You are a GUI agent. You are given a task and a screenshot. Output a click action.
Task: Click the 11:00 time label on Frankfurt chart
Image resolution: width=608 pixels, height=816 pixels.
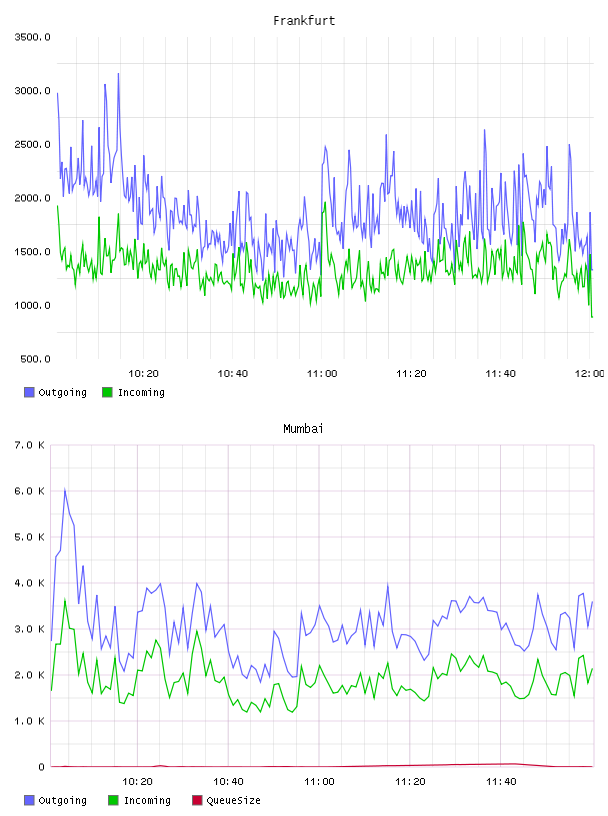pyautogui.click(x=322, y=374)
